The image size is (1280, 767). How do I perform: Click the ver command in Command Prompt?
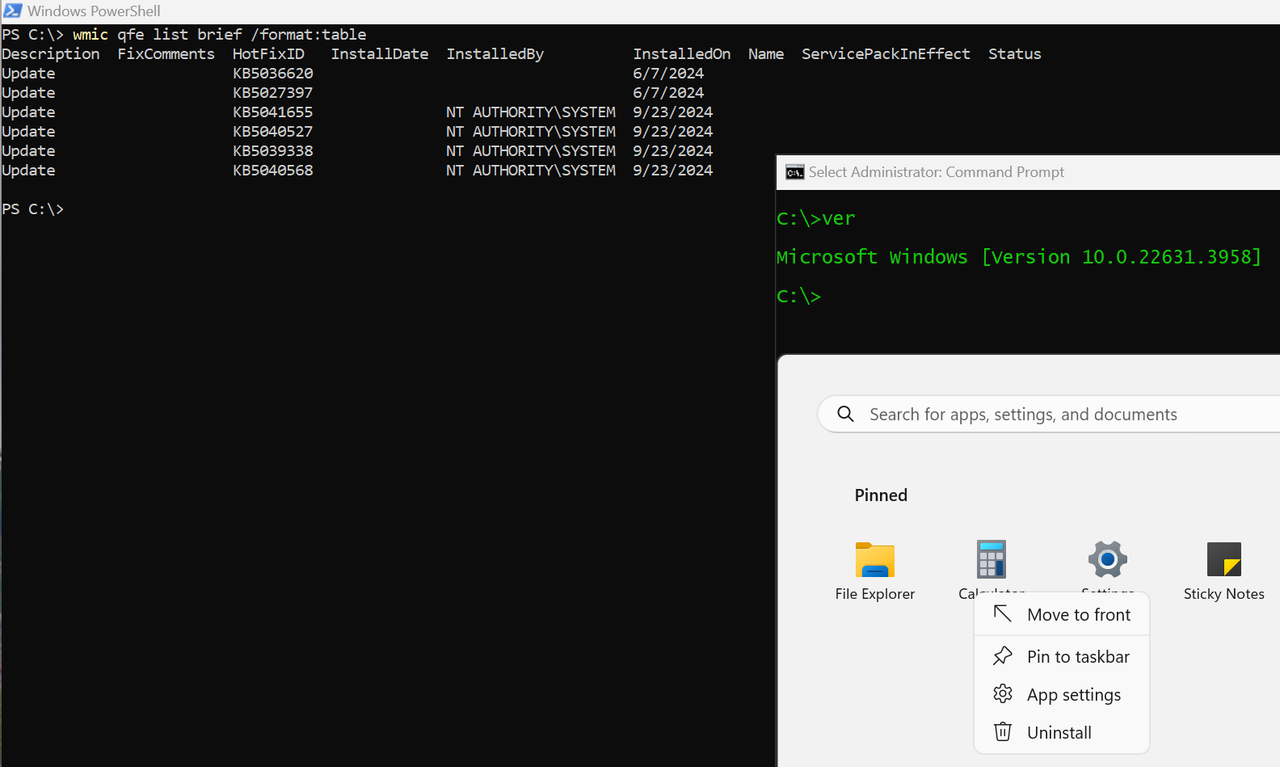838,218
